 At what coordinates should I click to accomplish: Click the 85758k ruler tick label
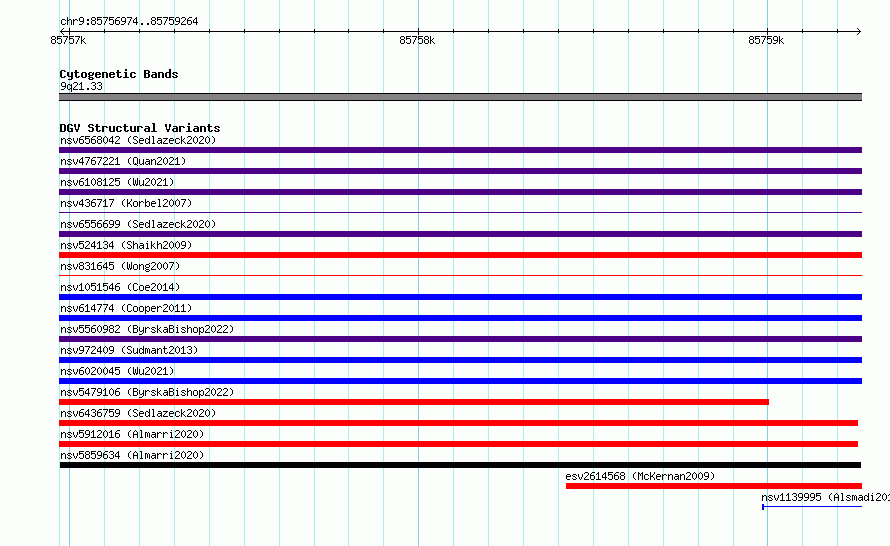coord(417,40)
